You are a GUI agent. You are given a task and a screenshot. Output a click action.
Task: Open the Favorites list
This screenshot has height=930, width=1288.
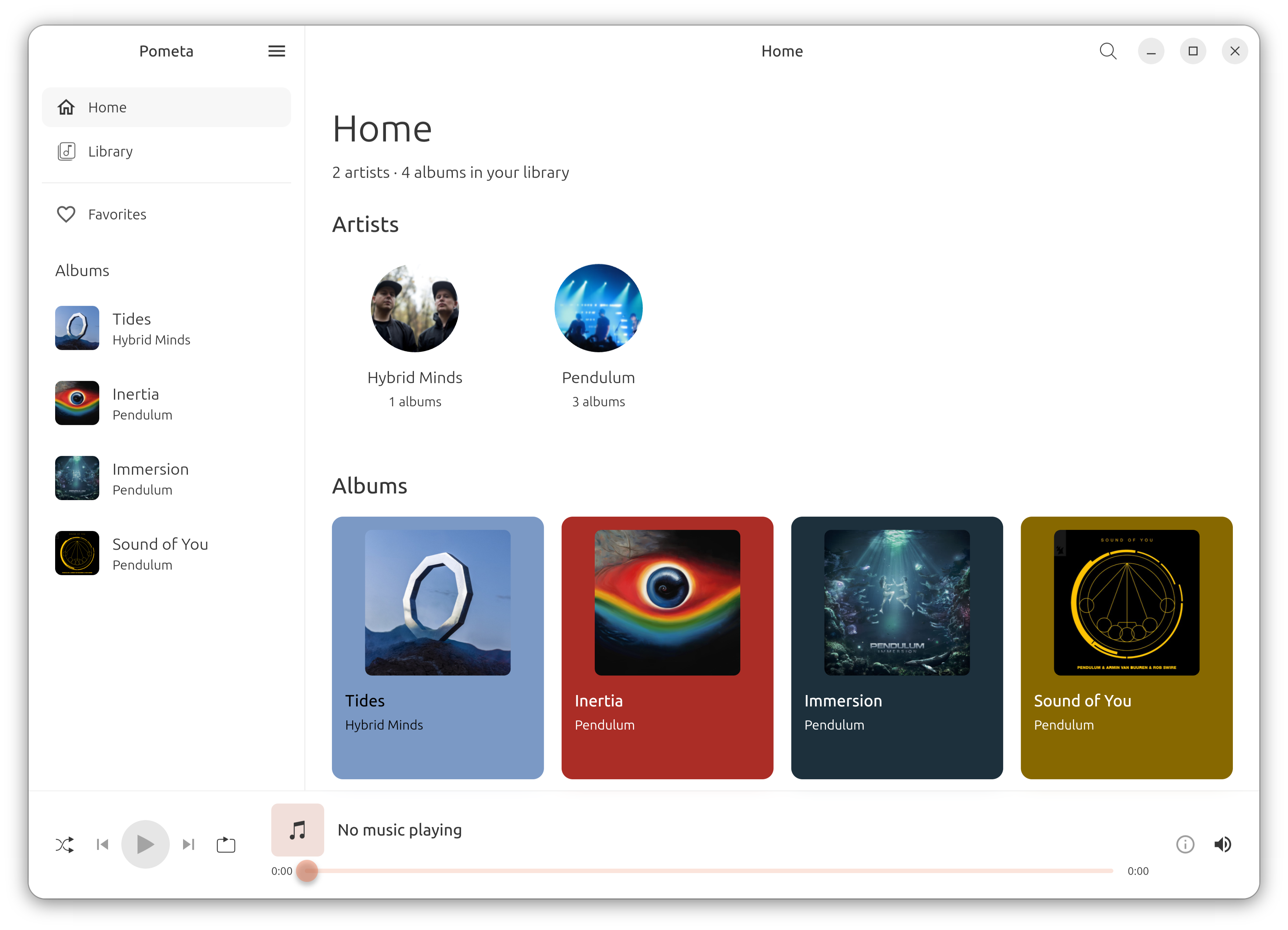pyautogui.click(x=167, y=214)
